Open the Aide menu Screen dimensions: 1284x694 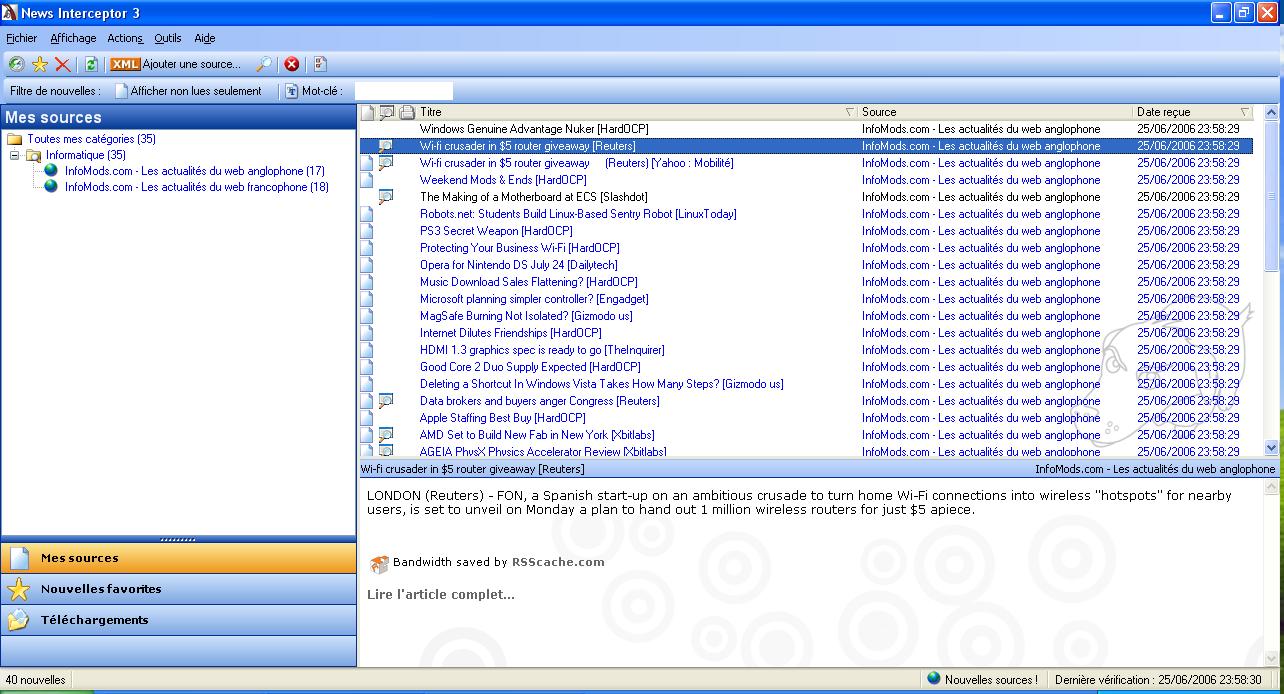point(205,38)
